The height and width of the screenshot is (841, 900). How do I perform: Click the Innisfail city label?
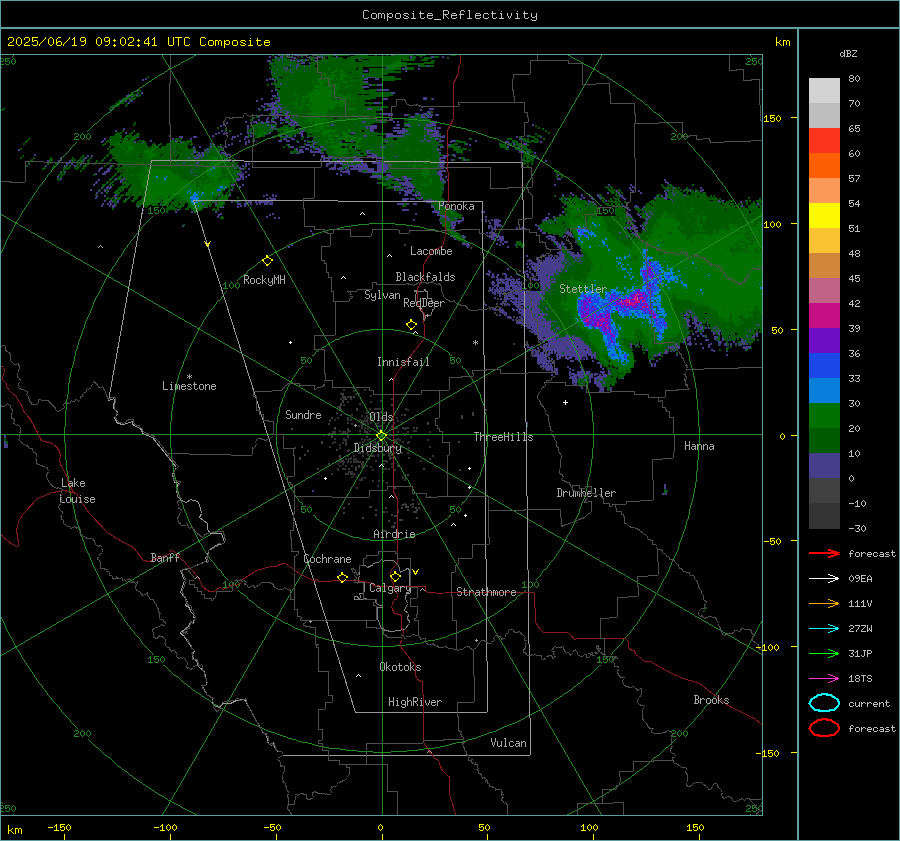404,362
